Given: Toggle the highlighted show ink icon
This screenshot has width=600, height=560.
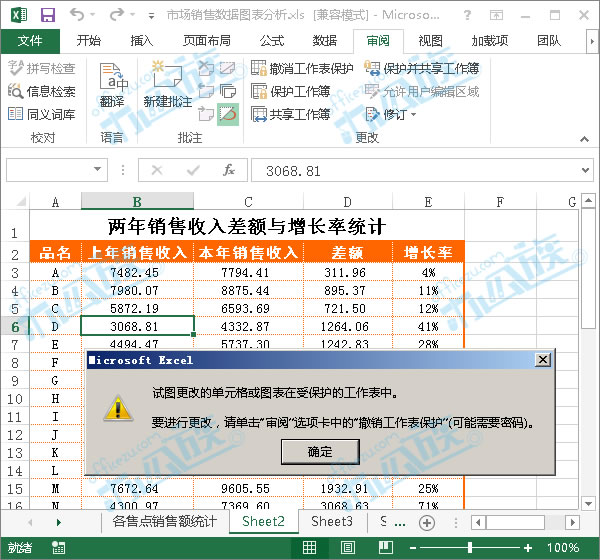Looking at the screenshot, I should 228,114.
